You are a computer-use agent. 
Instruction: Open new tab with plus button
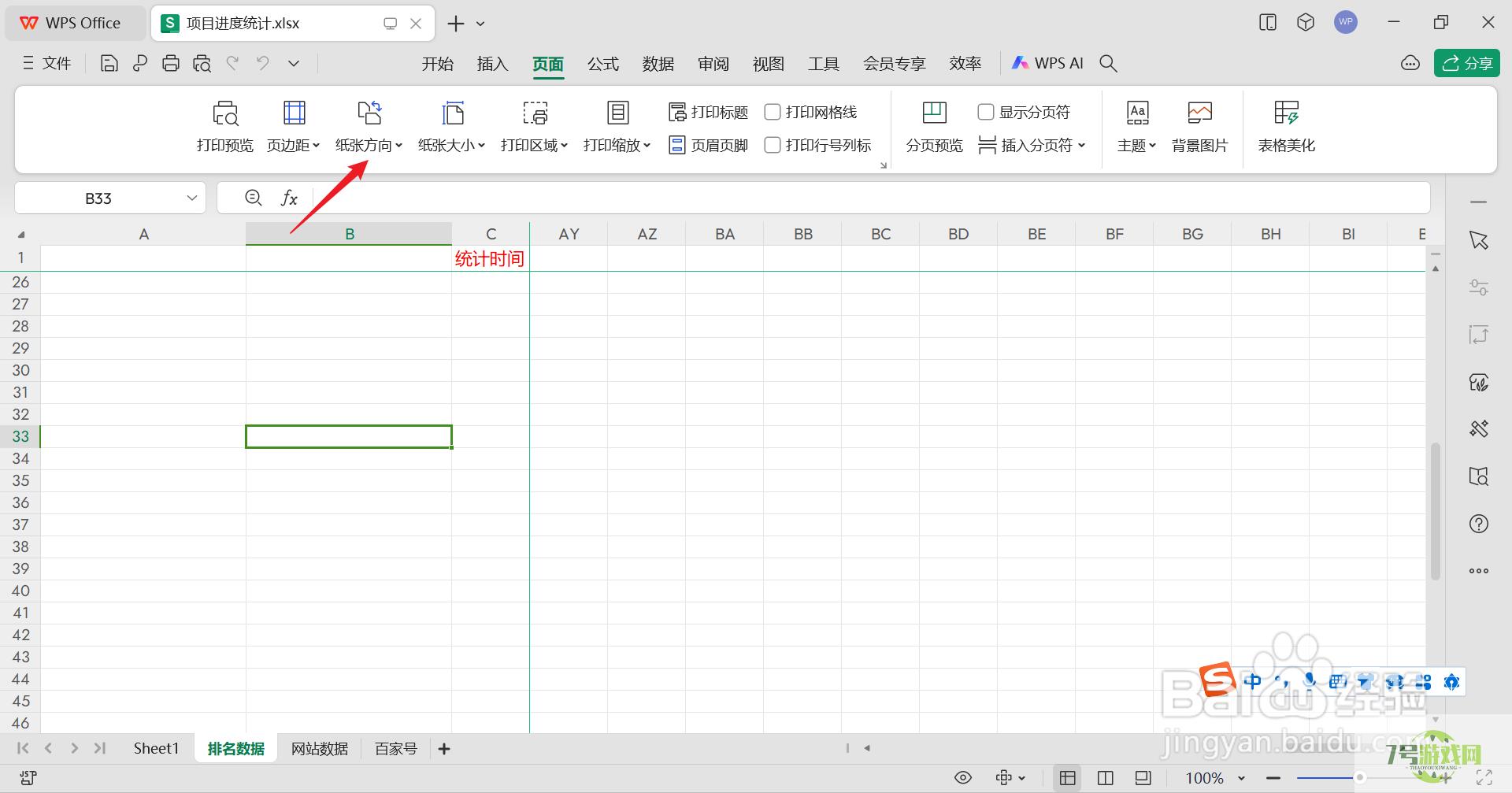click(455, 24)
